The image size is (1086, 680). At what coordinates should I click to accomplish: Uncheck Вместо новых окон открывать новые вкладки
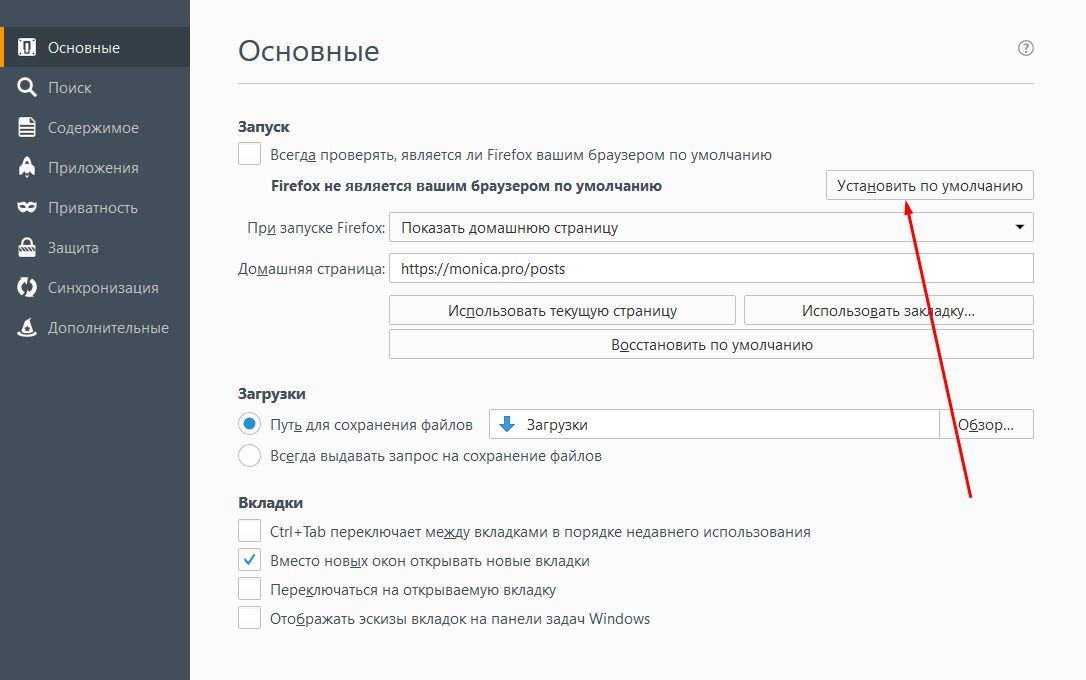249,560
